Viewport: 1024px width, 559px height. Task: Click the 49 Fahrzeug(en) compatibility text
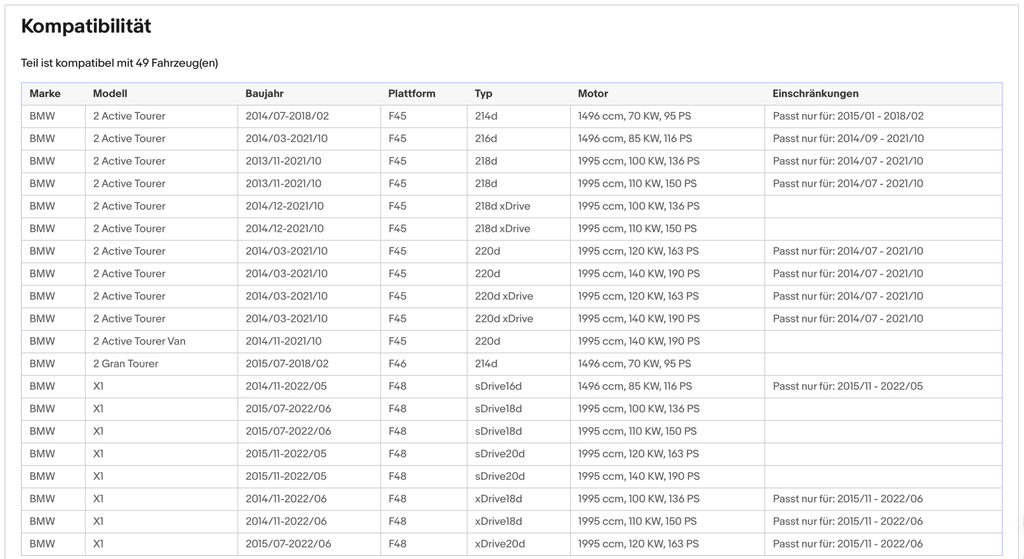tap(177, 63)
